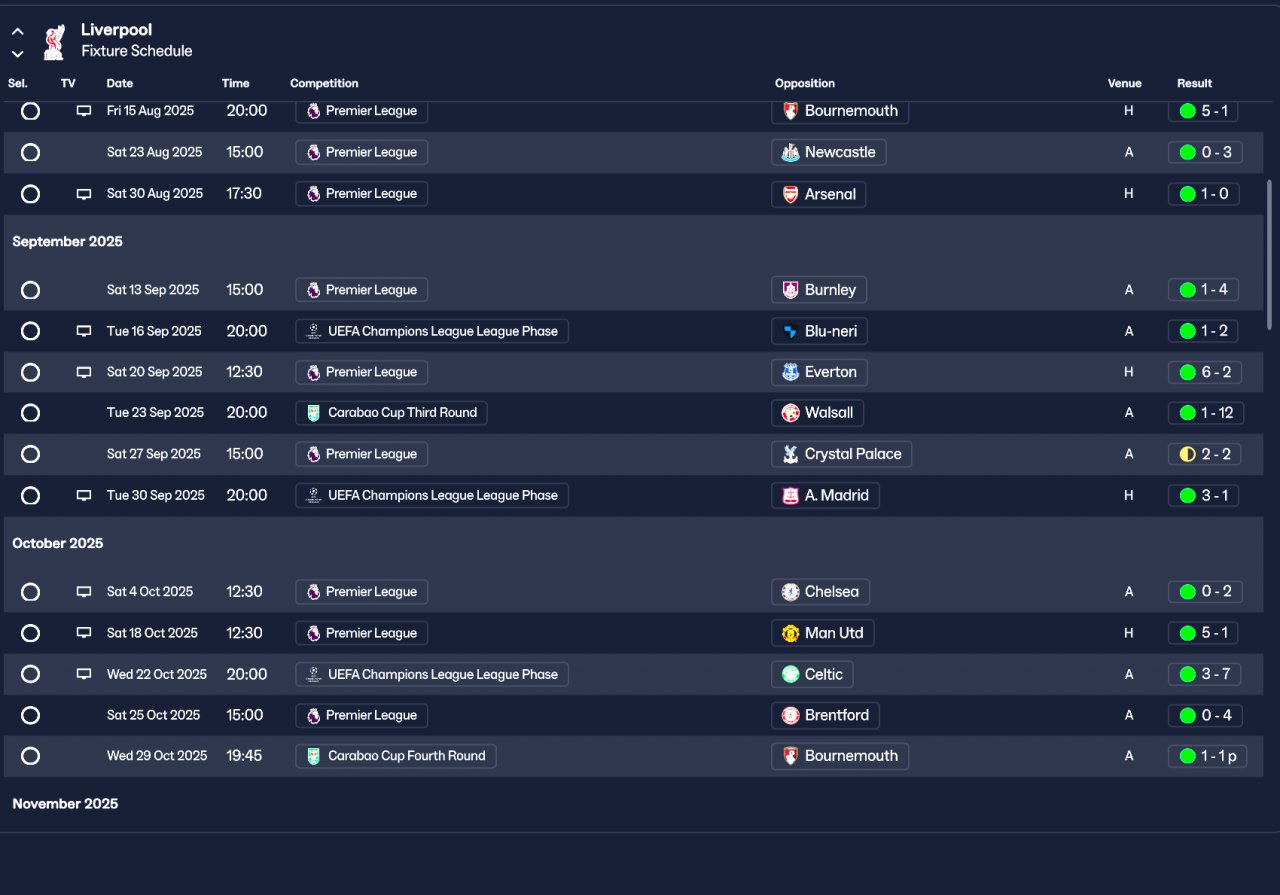Select the Man Utd fixture radio button
Viewport: 1280px width, 895px height.
[x=31, y=633]
